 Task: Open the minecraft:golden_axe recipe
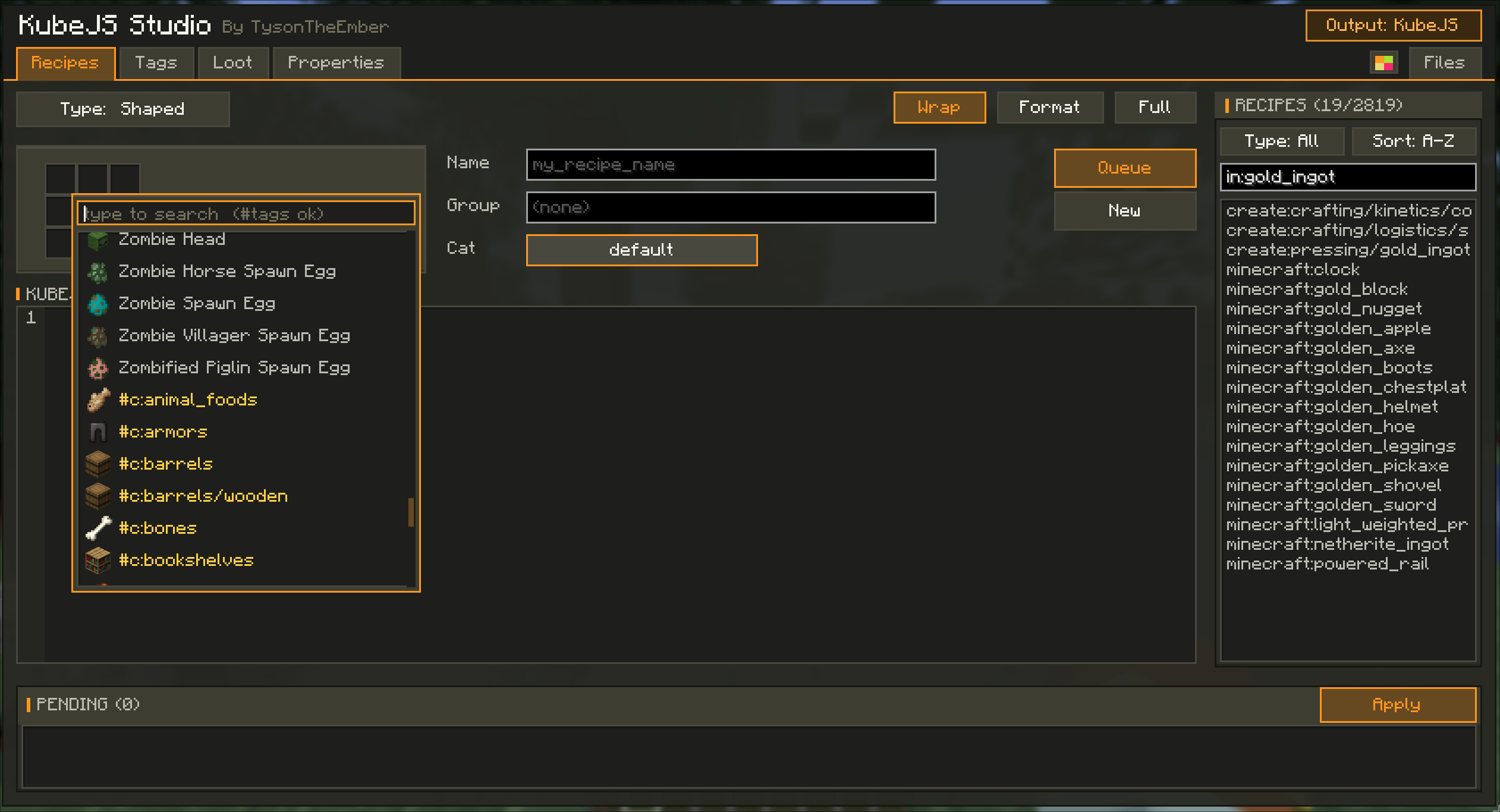click(x=1348, y=348)
